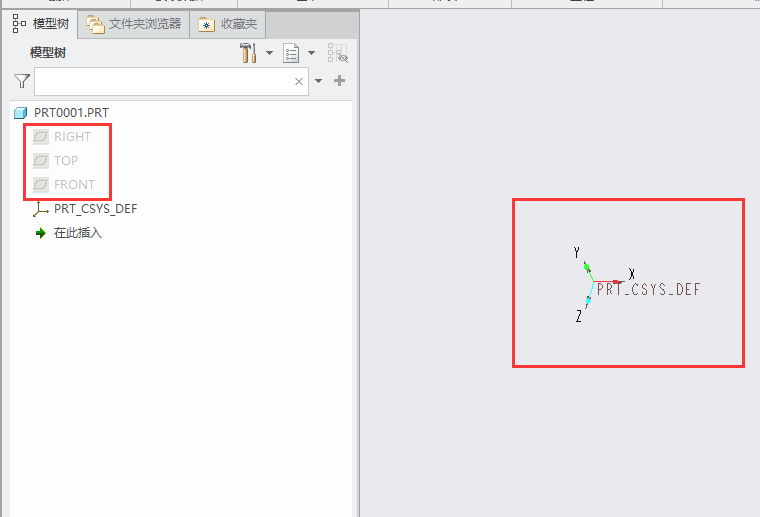The width and height of the screenshot is (760, 517).
Task: Click the green insert-here arrow icon
Action: tap(41, 233)
